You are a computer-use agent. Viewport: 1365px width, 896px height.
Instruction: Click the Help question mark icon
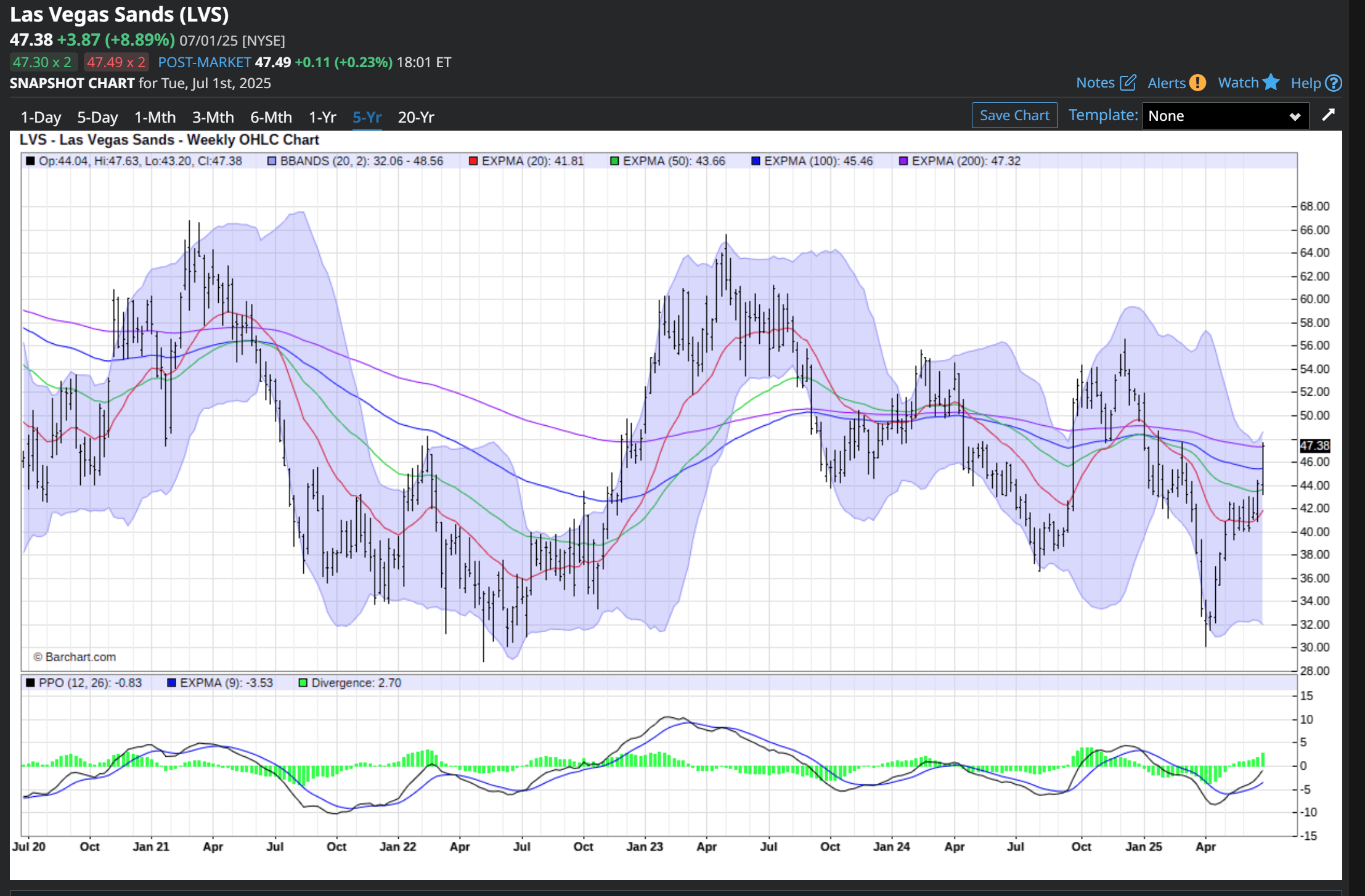tap(1334, 83)
